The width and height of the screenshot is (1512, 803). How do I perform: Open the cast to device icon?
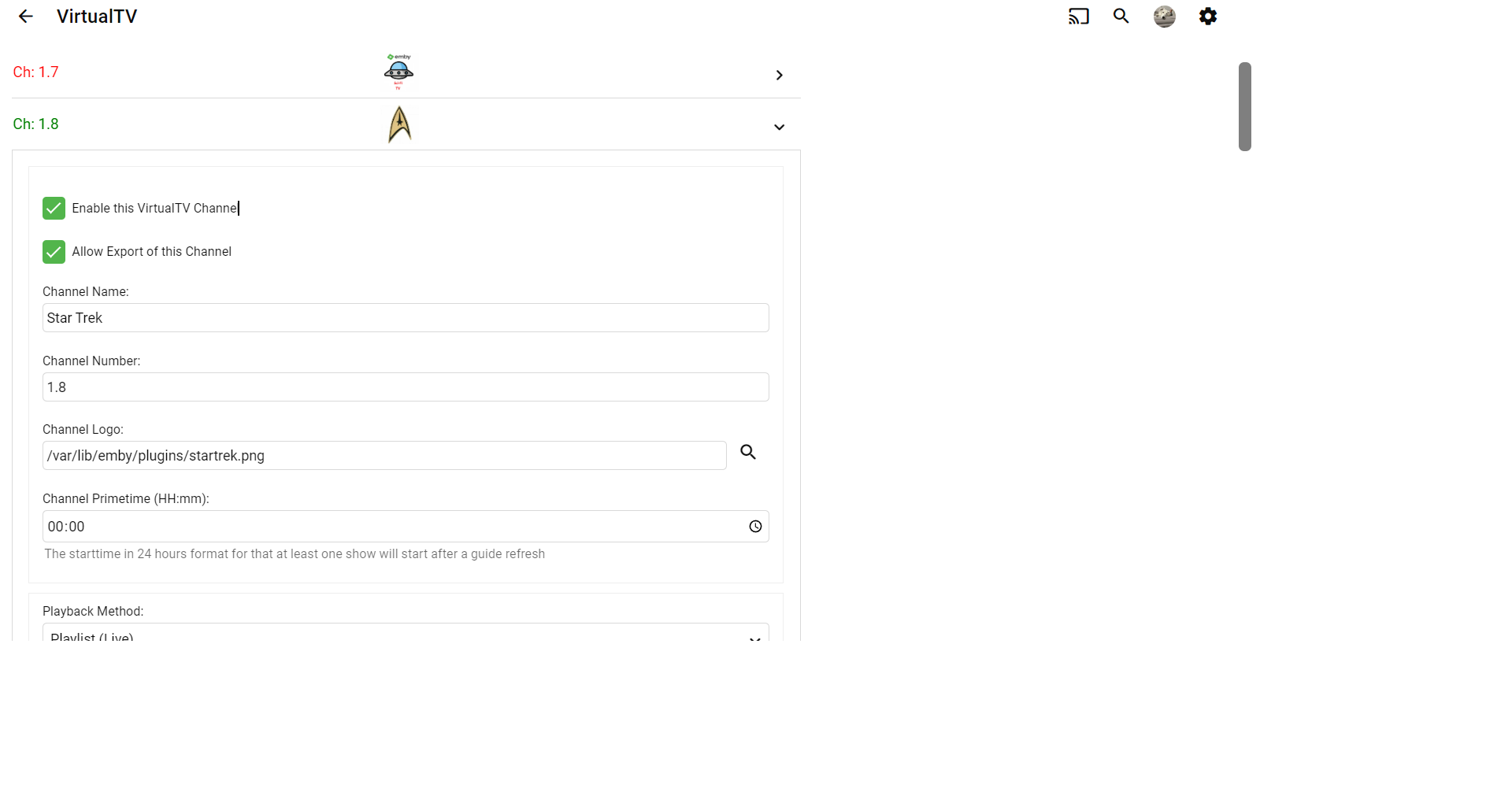[1078, 17]
